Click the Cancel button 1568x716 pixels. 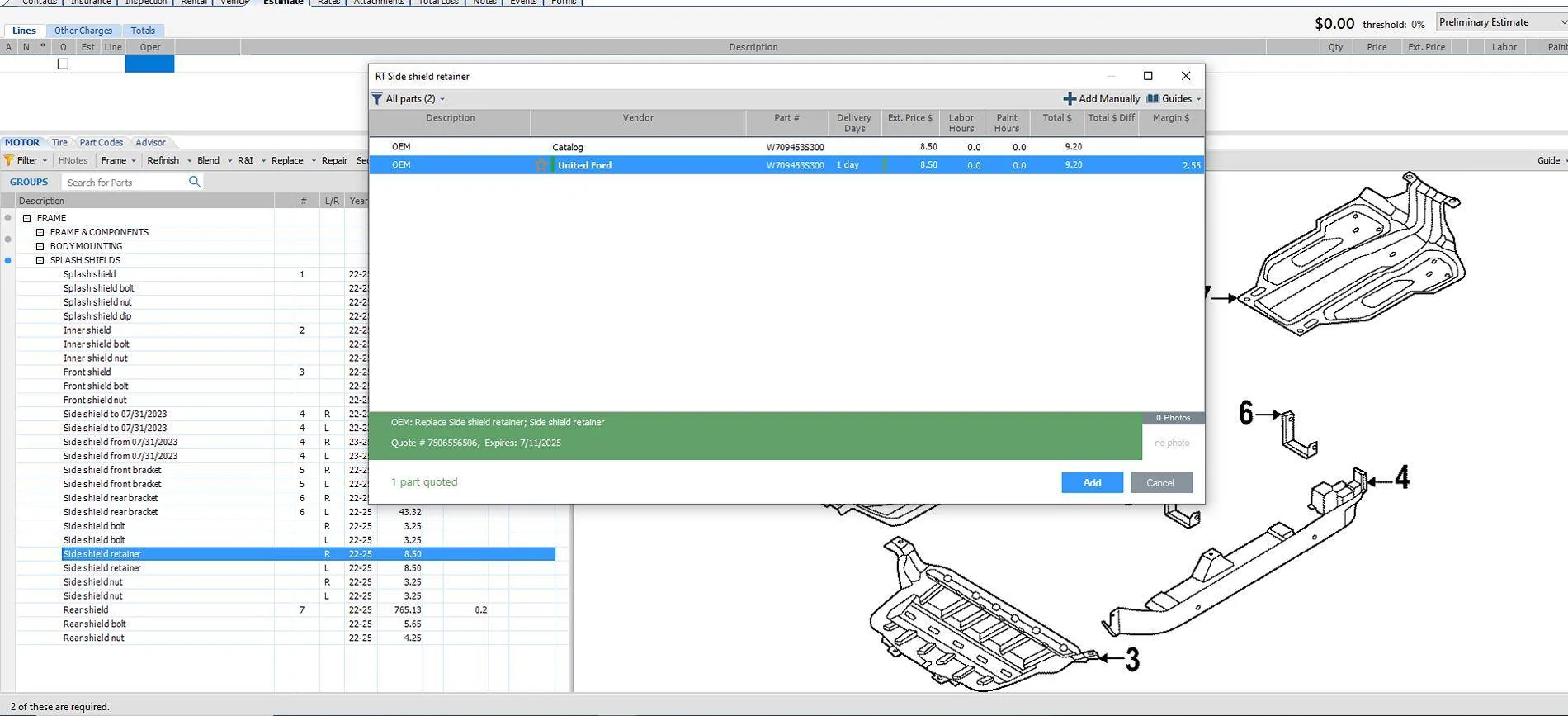click(x=1159, y=483)
